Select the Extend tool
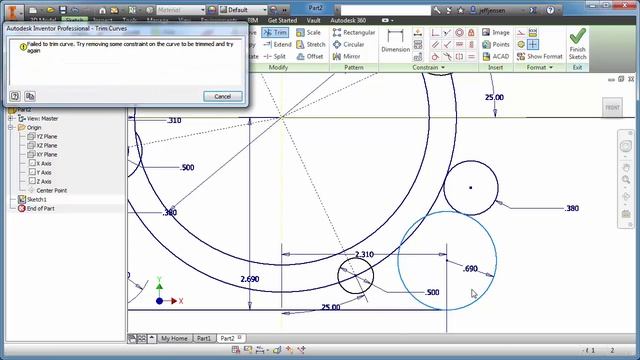The image size is (640, 360). coord(278,44)
